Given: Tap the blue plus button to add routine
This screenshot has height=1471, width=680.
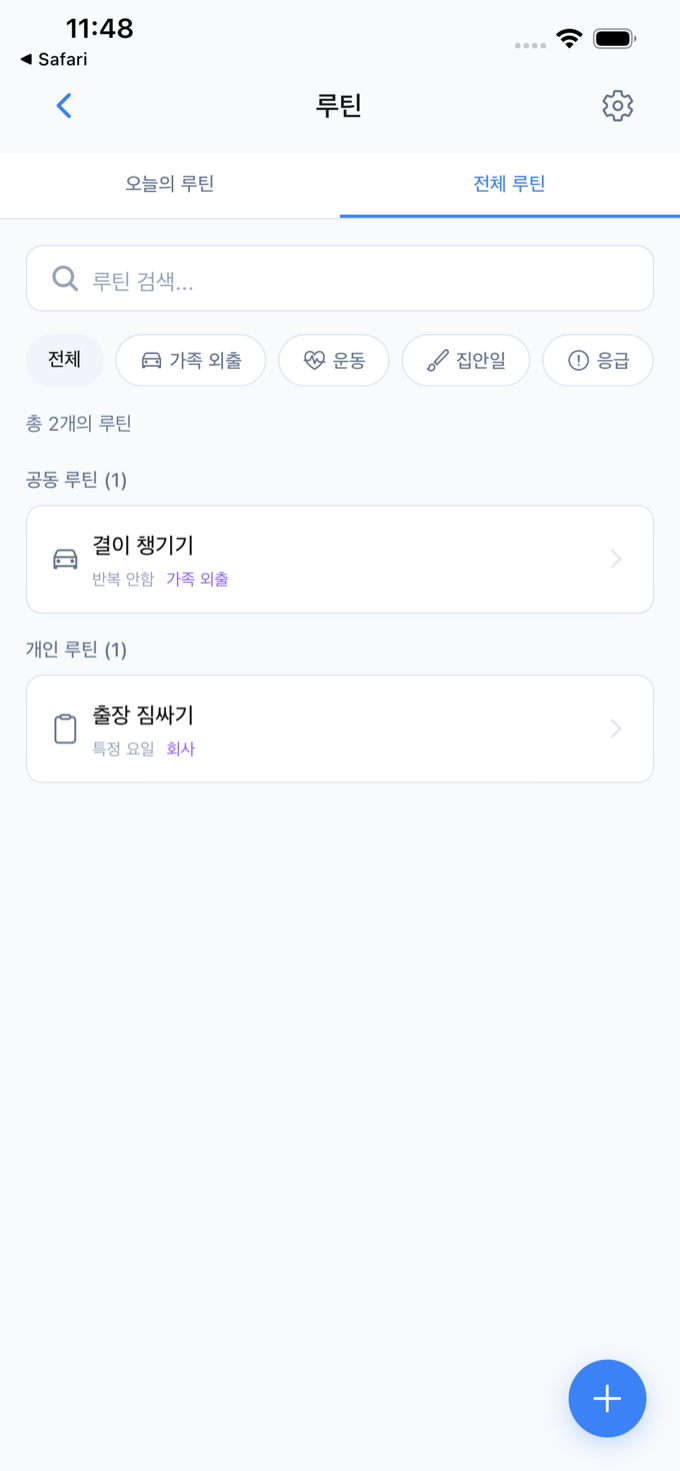Looking at the screenshot, I should [x=607, y=1398].
